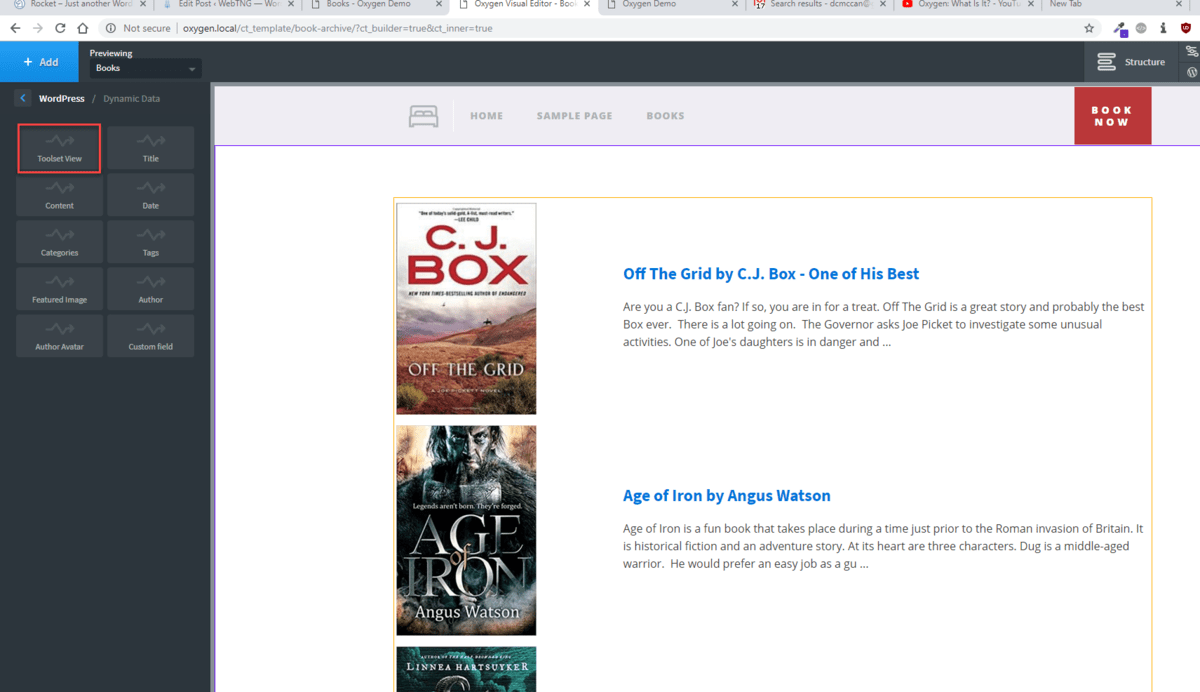Add the Title dynamic data element
This screenshot has height=692, width=1200.
coord(150,148)
